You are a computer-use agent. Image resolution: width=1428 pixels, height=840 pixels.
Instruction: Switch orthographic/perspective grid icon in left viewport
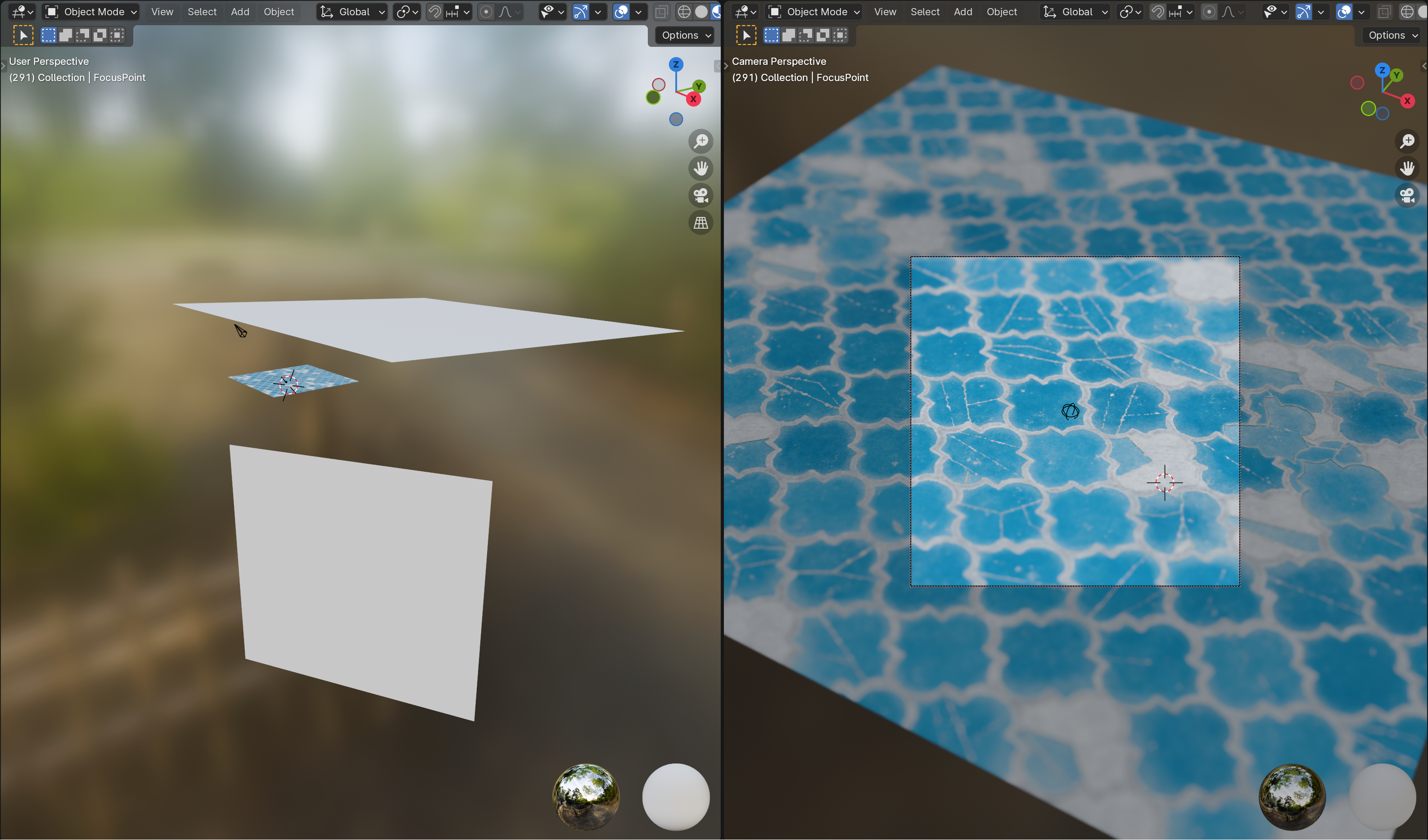701,223
